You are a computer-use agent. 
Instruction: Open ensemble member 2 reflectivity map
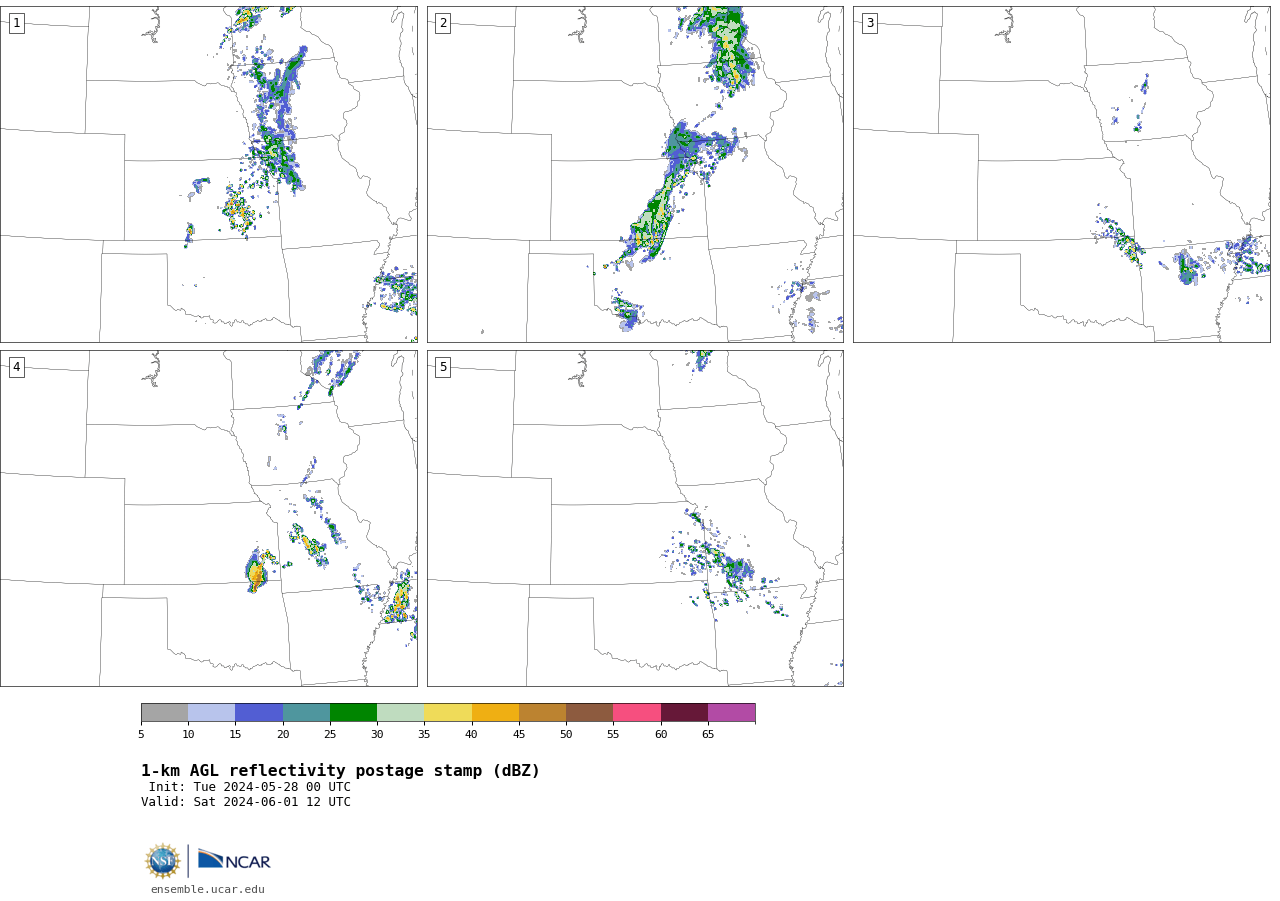tap(635, 174)
